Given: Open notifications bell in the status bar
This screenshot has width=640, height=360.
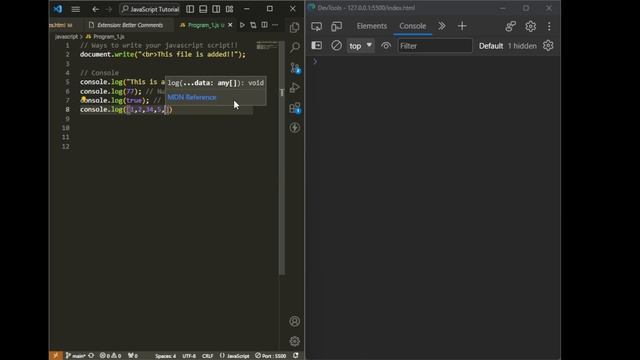Looking at the screenshot, I should tap(296, 356).
